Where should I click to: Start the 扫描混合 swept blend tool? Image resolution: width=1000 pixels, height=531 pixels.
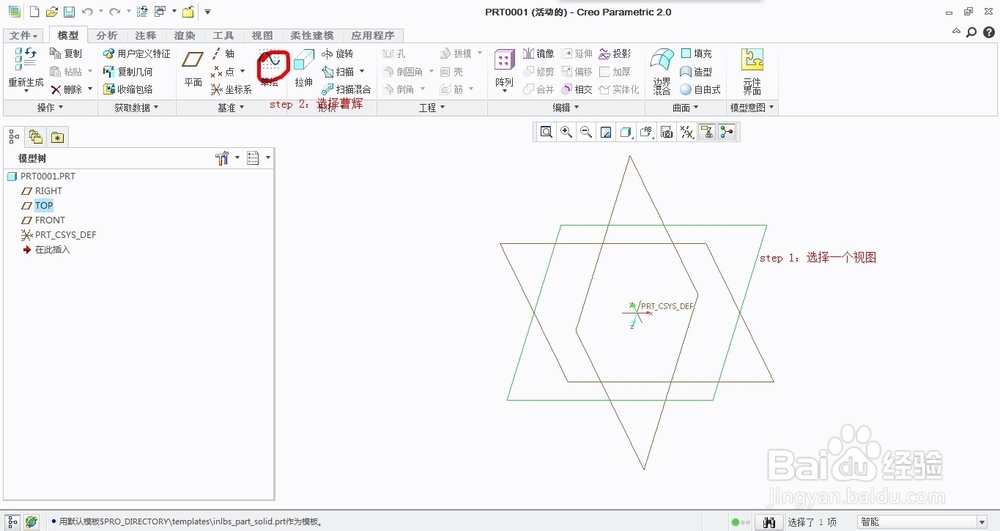pyautogui.click(x=346, y=89)
